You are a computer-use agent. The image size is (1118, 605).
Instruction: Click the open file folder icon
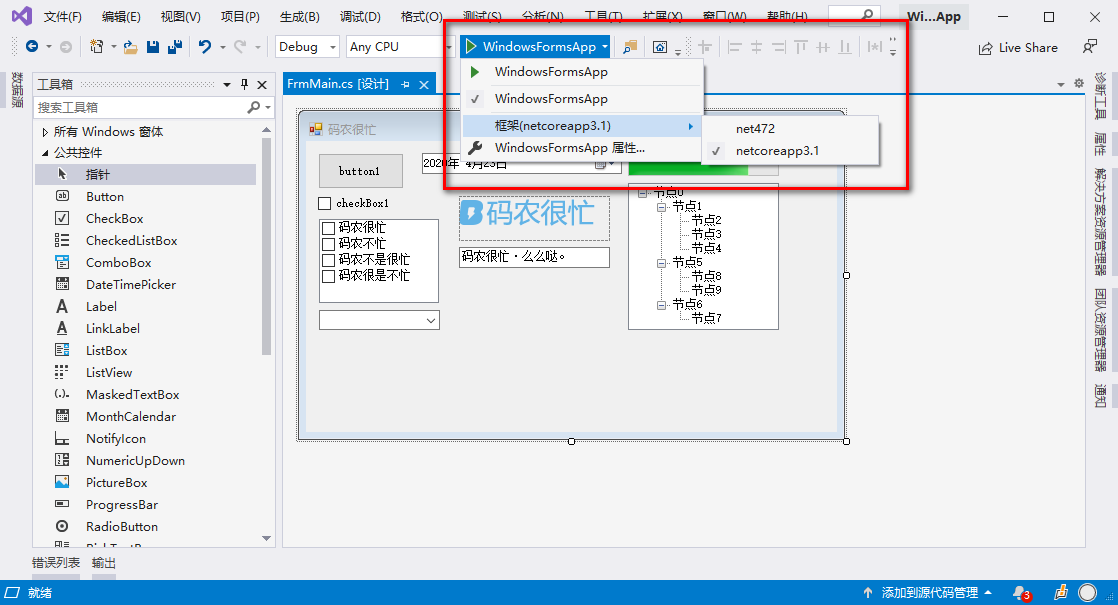pyautogui.click(x=130, y=47)
